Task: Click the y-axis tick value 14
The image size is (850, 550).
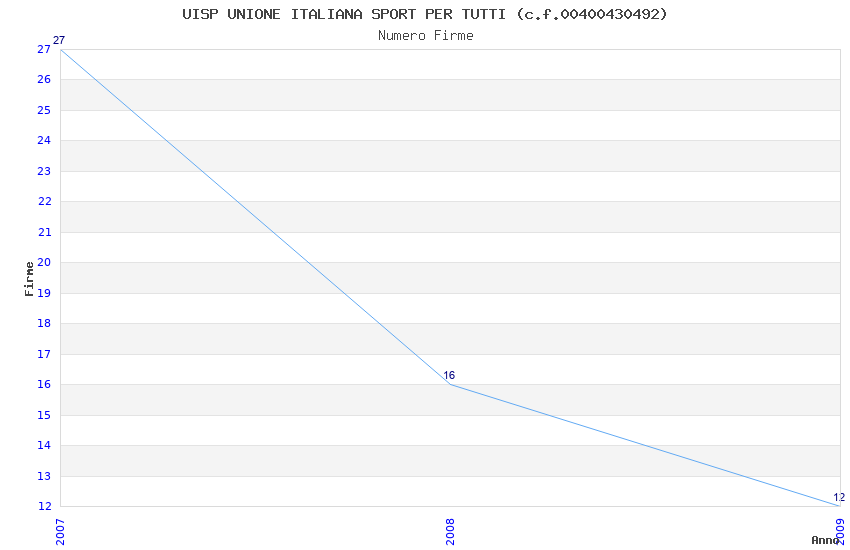Action: click(x=44, y=445)
